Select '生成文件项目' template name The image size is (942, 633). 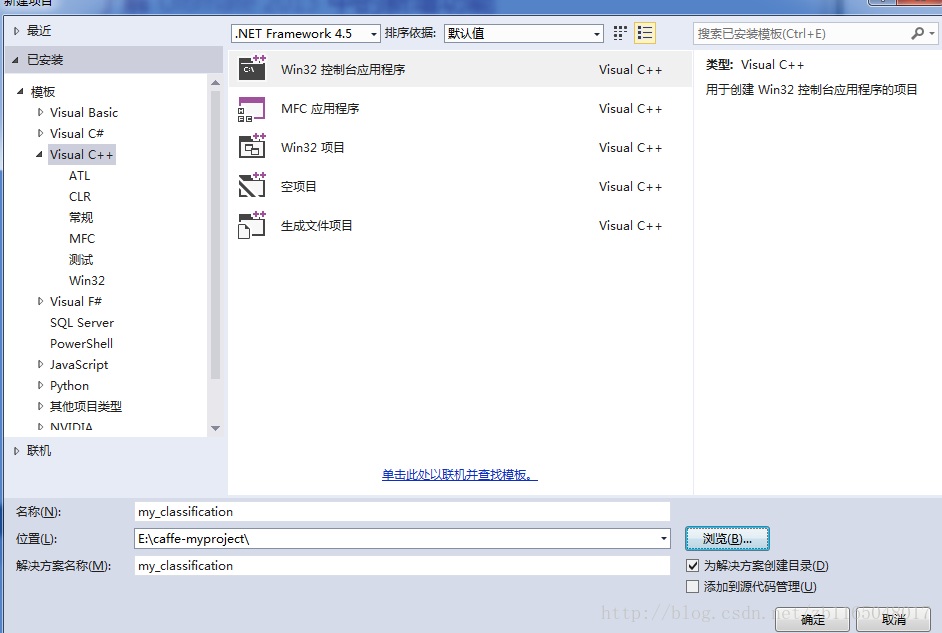point(317,226)
